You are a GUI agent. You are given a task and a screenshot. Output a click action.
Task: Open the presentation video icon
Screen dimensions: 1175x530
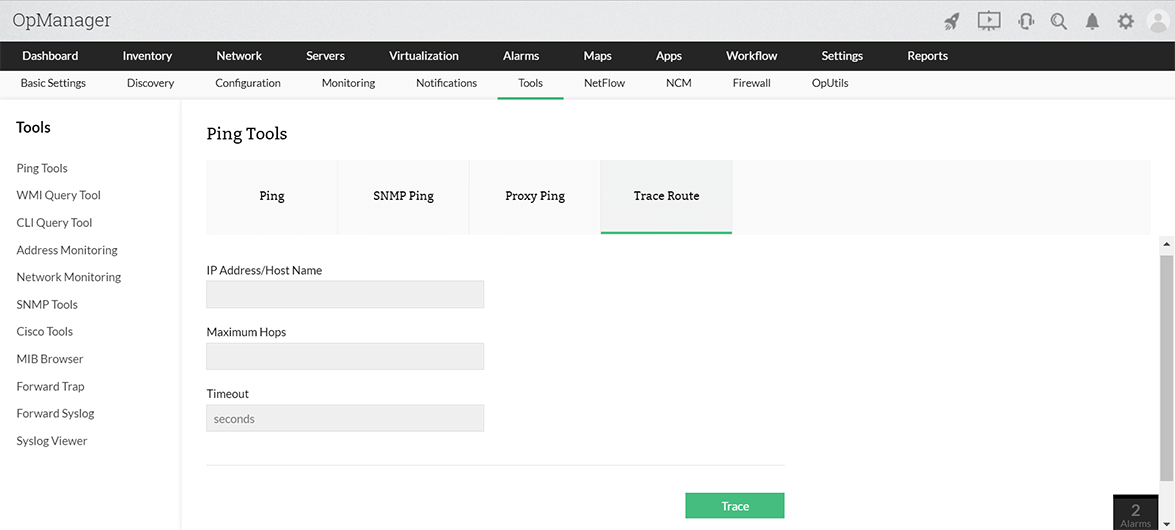(x=988, y=21)
